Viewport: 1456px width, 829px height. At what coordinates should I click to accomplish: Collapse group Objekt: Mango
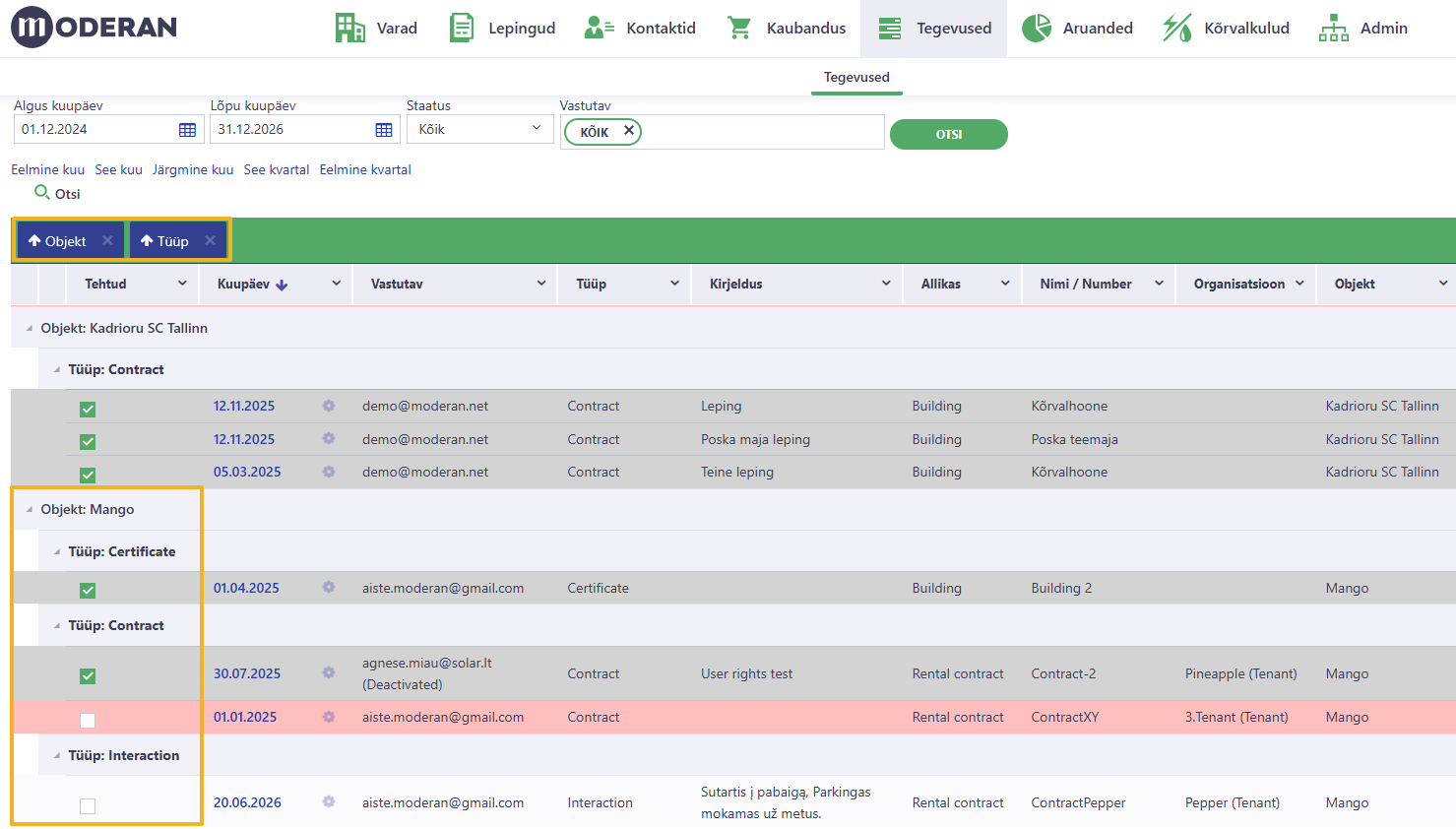point(30,510)
